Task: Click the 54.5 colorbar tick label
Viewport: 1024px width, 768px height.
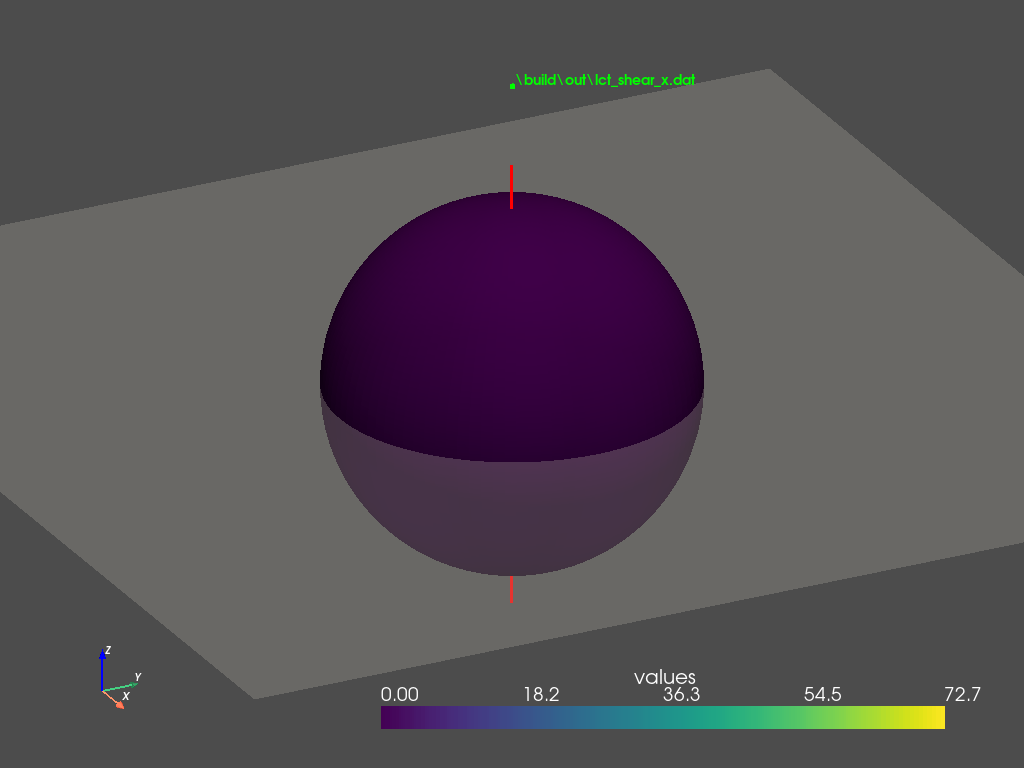Action: pos(824,695)
